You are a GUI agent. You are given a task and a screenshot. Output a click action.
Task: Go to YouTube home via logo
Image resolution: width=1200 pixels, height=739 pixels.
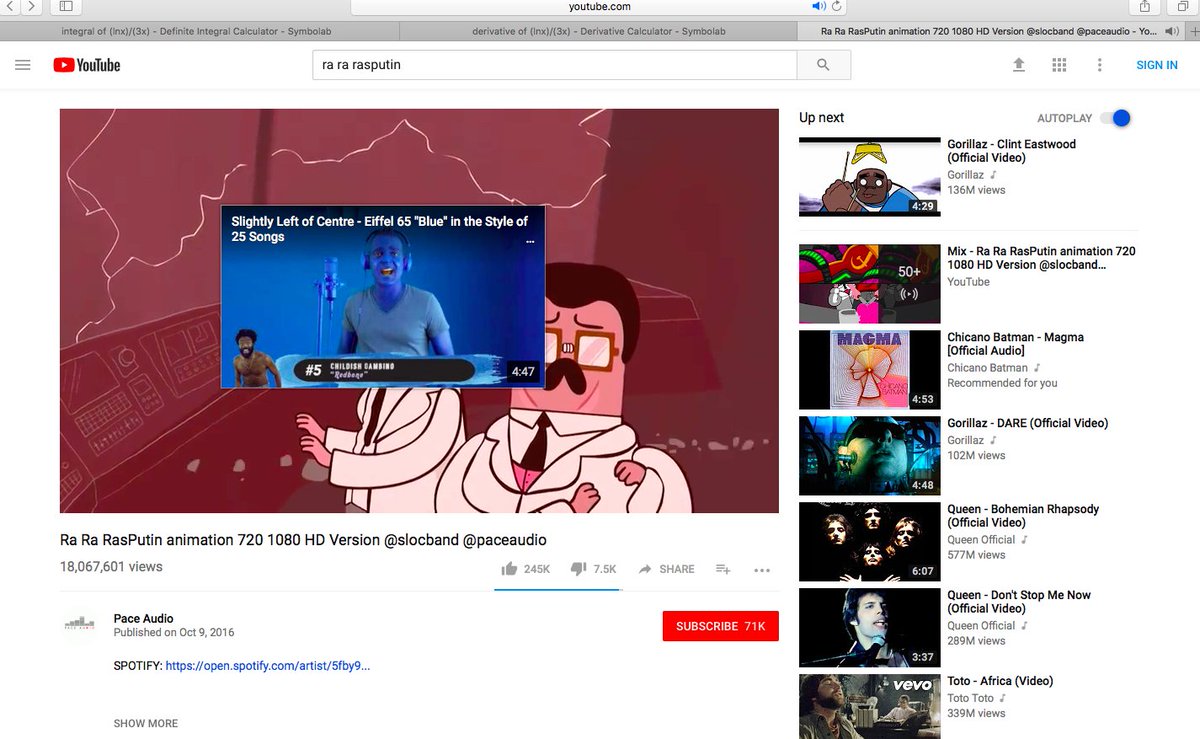(x=86, y=65)
